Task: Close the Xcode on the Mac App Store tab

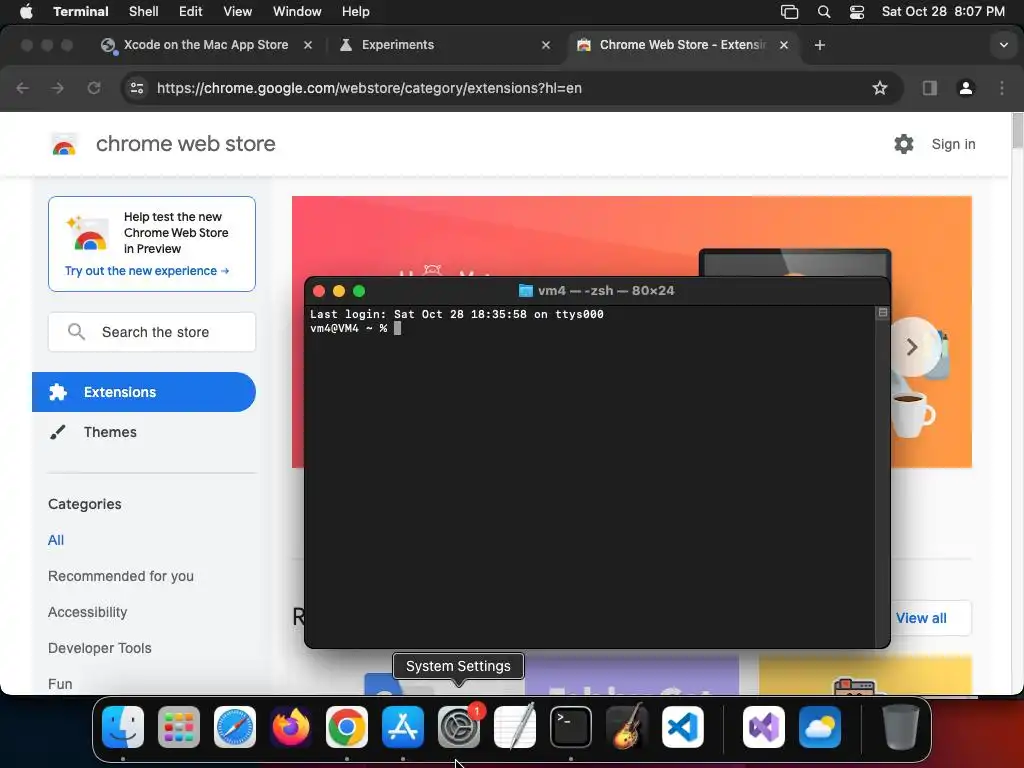Action: tap(308, 45)
